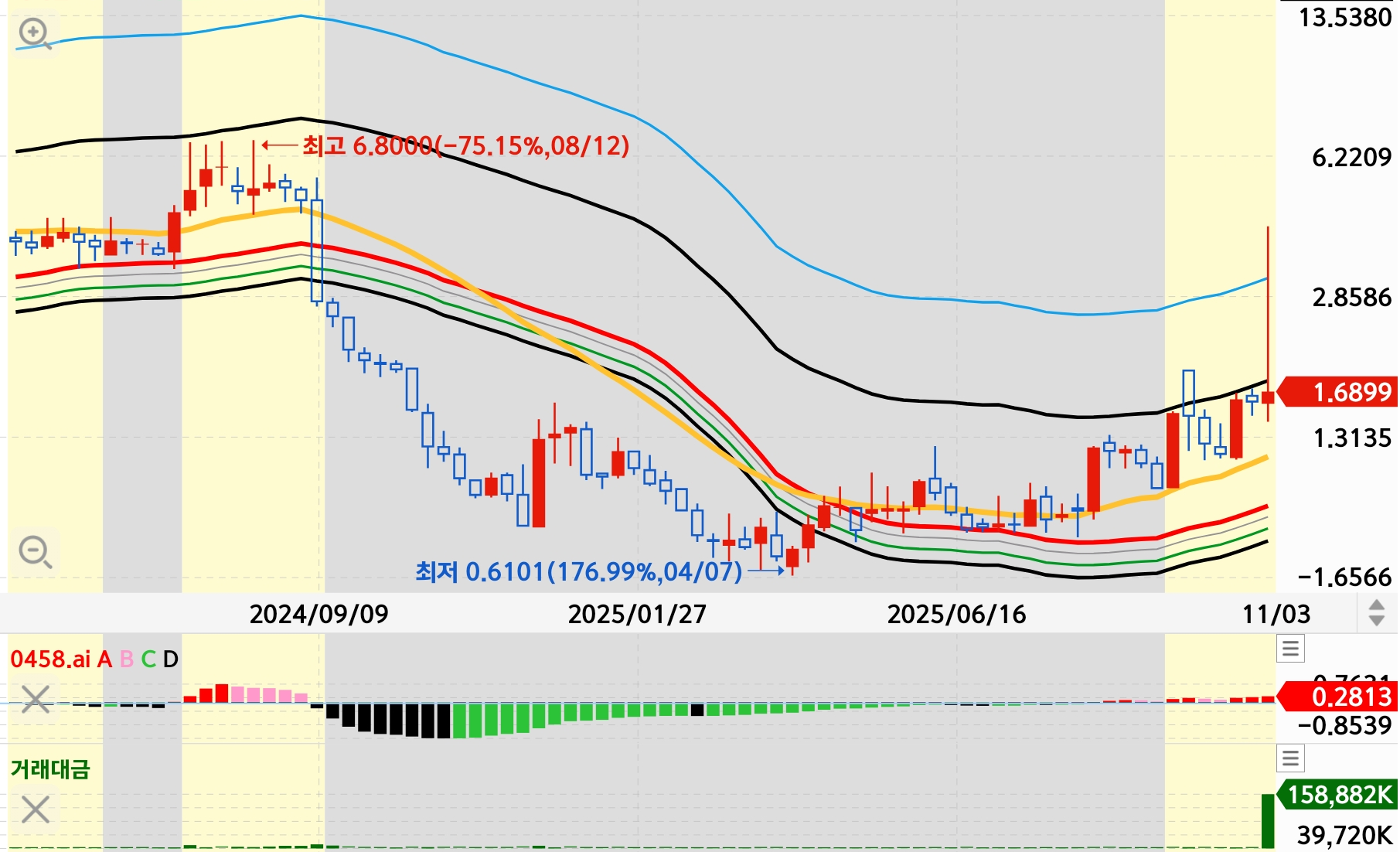Click the 11/03 date label
1400x852 pixels.
point(1276,614)
